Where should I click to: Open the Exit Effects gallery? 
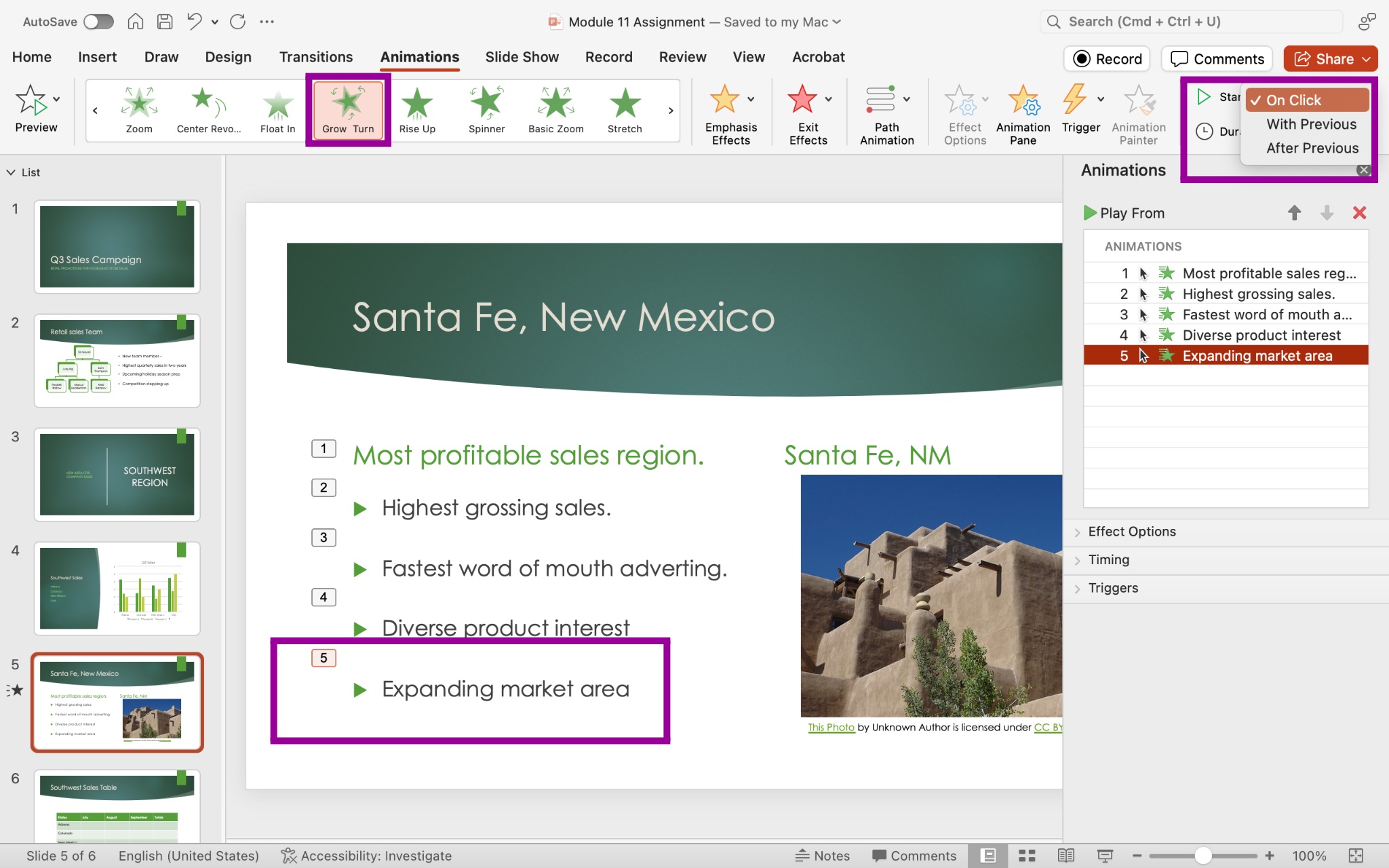click(808, 114)
